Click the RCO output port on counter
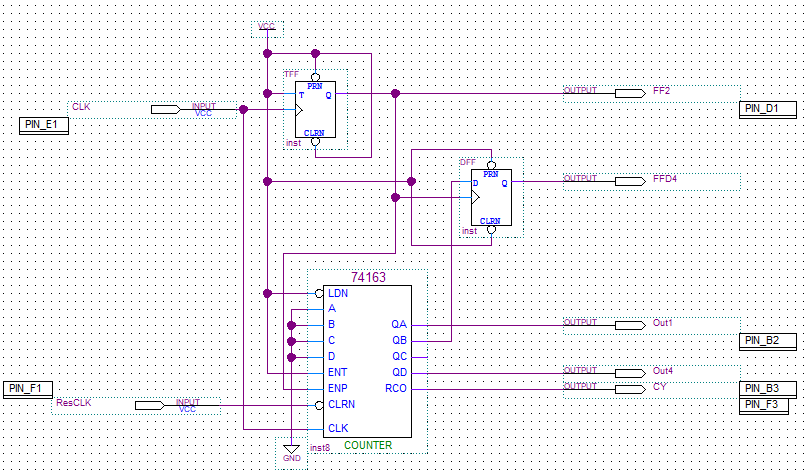Screen dimensions: 811x474 [x=396, y=389]
